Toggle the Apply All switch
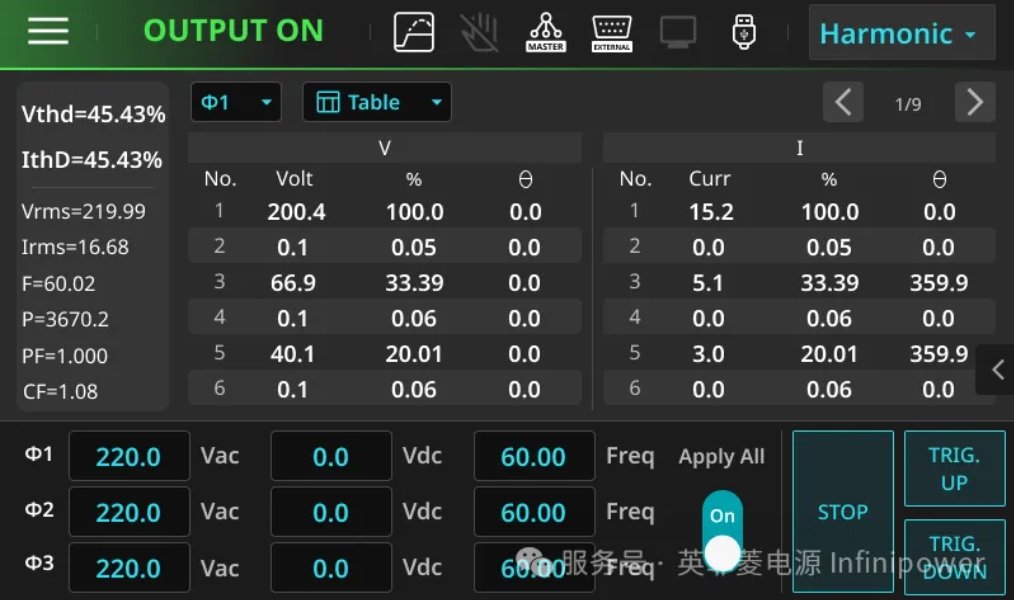Image resolution: width=1014 pixels, height=600 pixels. (x=722, y=532)
